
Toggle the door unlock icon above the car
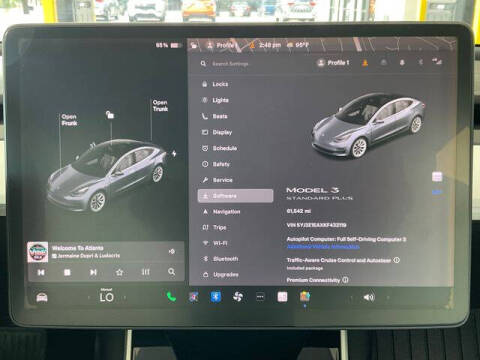coord(110,115)
